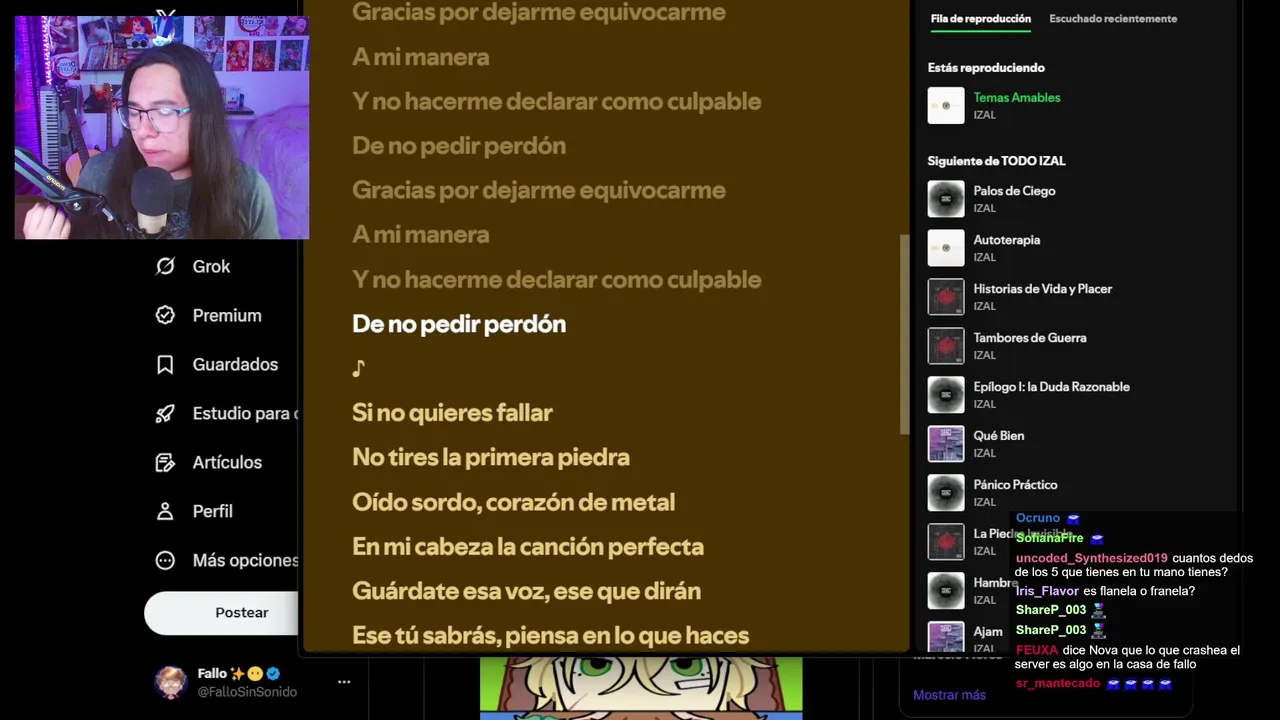Click the Qué Bien album cover
1280x720 pixels.
[946, 443]
